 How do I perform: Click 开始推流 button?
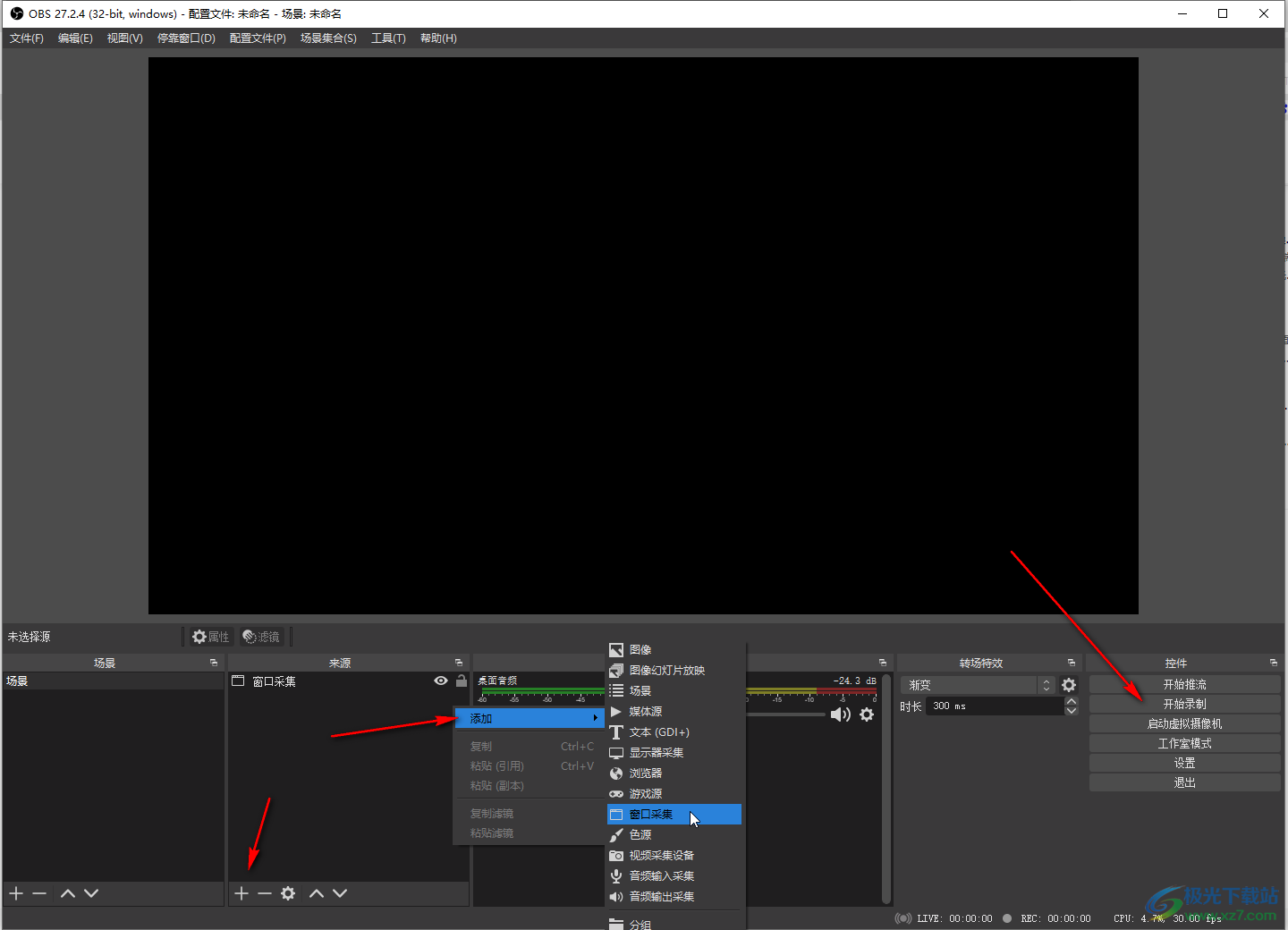[x=1184, y=684]
